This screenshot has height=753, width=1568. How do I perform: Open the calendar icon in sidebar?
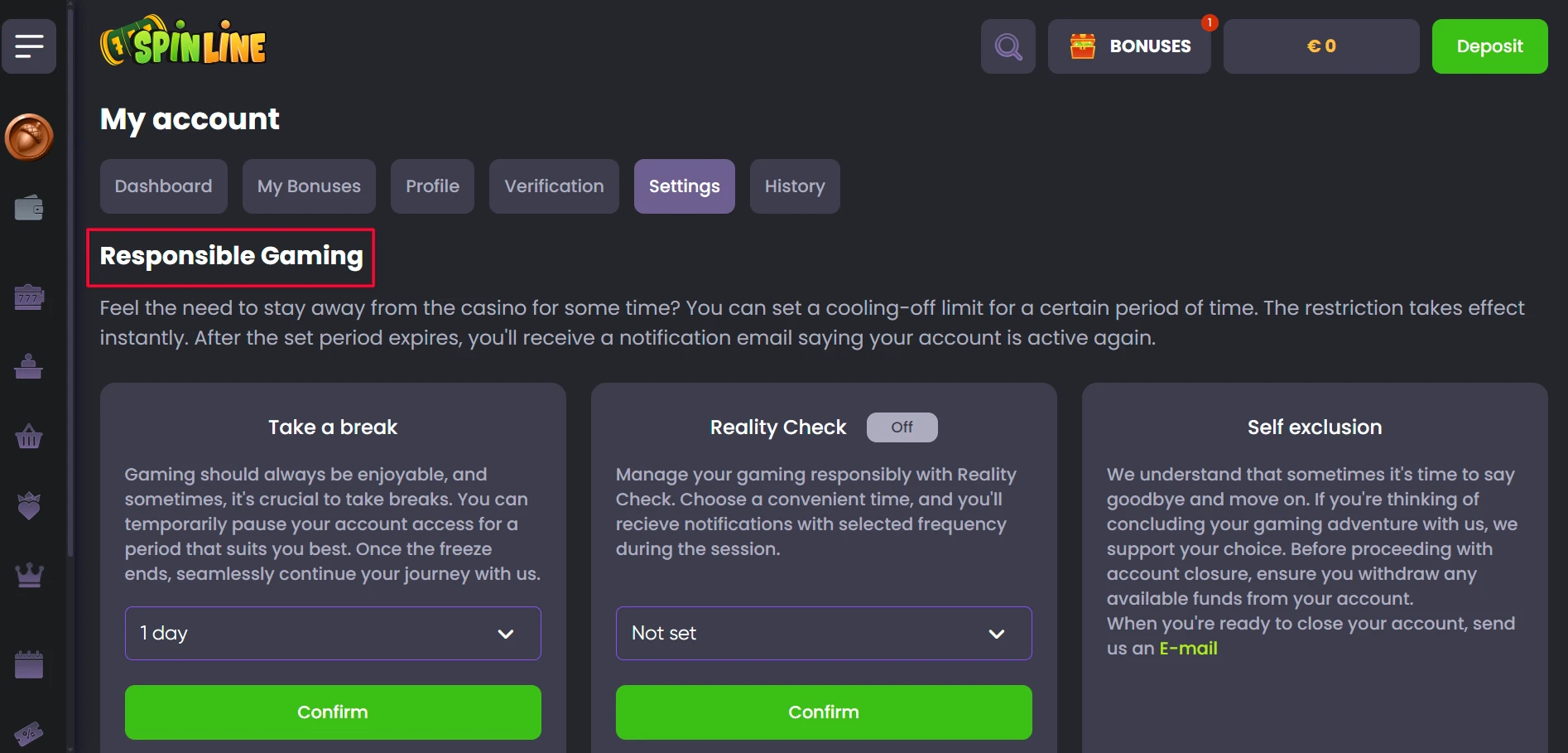[x=29, y=664]
